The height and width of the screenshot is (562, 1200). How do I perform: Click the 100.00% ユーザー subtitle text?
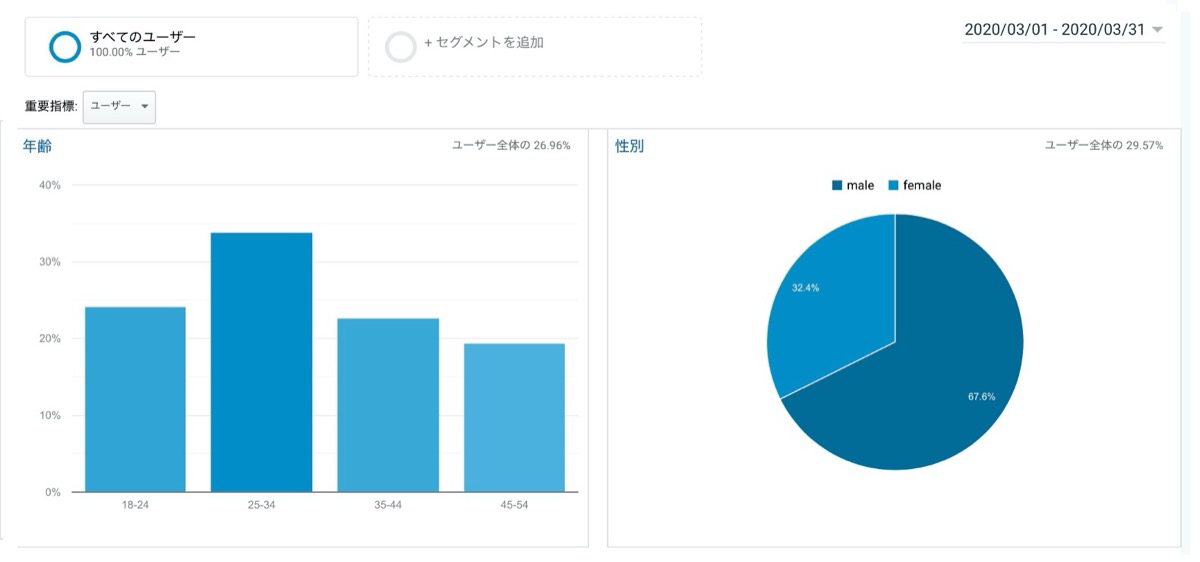pos(135,52)
